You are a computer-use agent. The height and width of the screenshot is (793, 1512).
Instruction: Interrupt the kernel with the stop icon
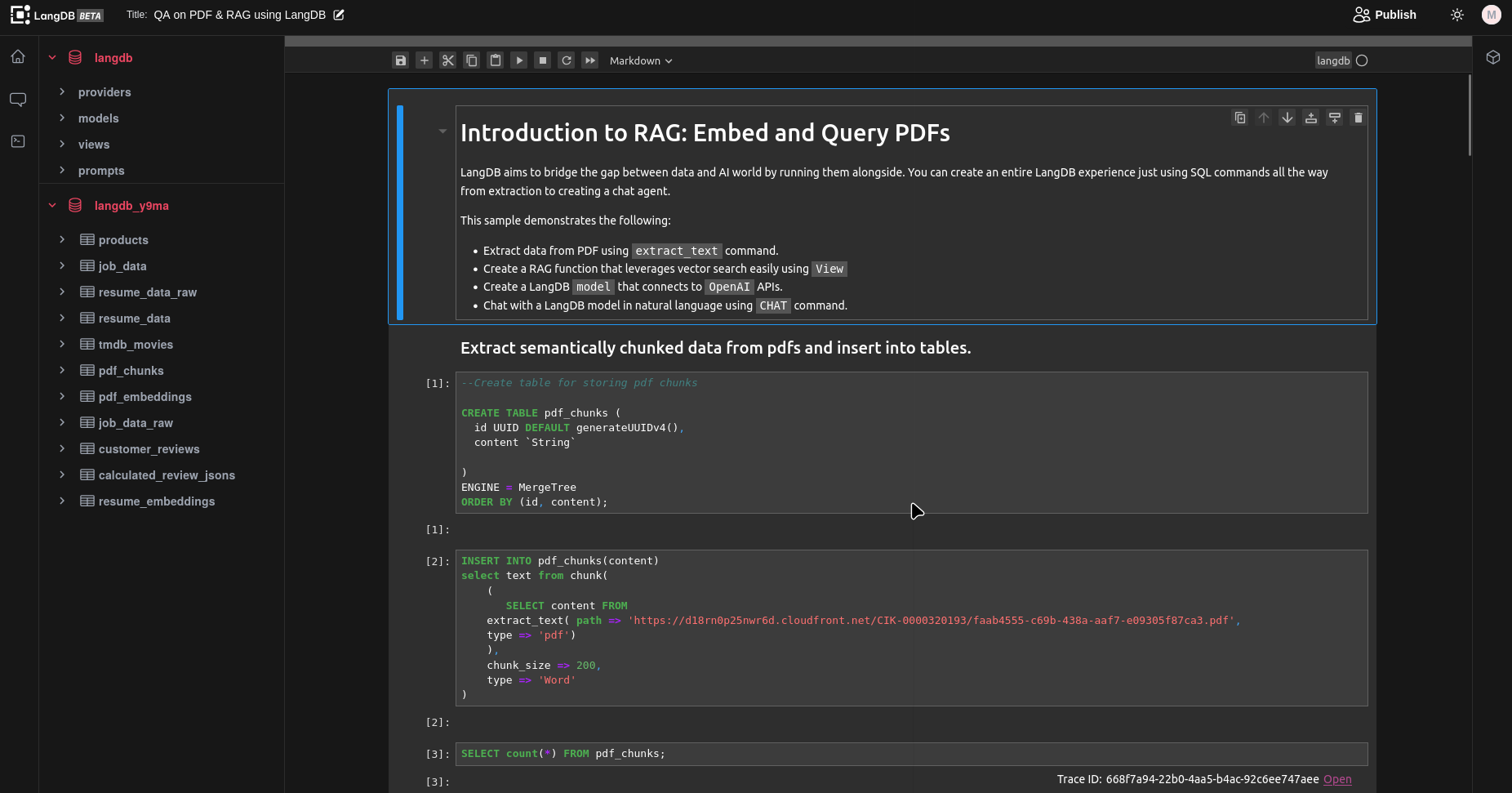(x=542, y=60)
